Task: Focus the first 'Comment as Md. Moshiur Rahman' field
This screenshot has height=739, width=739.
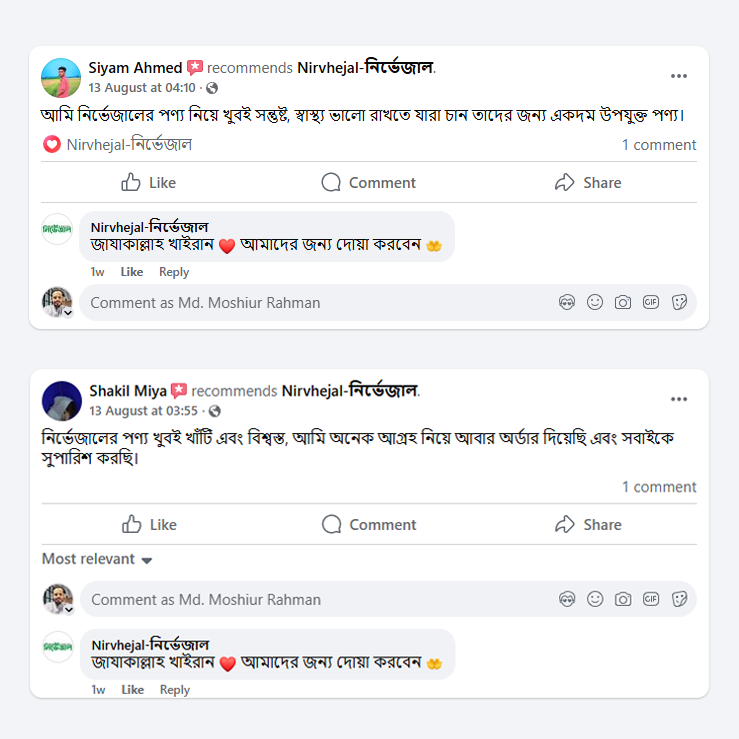Action: click(300, 302)
